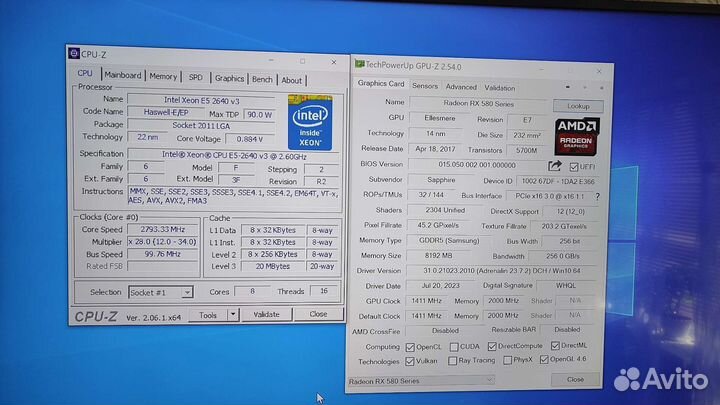Switch to the Bench tab
720x405 pixels.
point(262,79)
